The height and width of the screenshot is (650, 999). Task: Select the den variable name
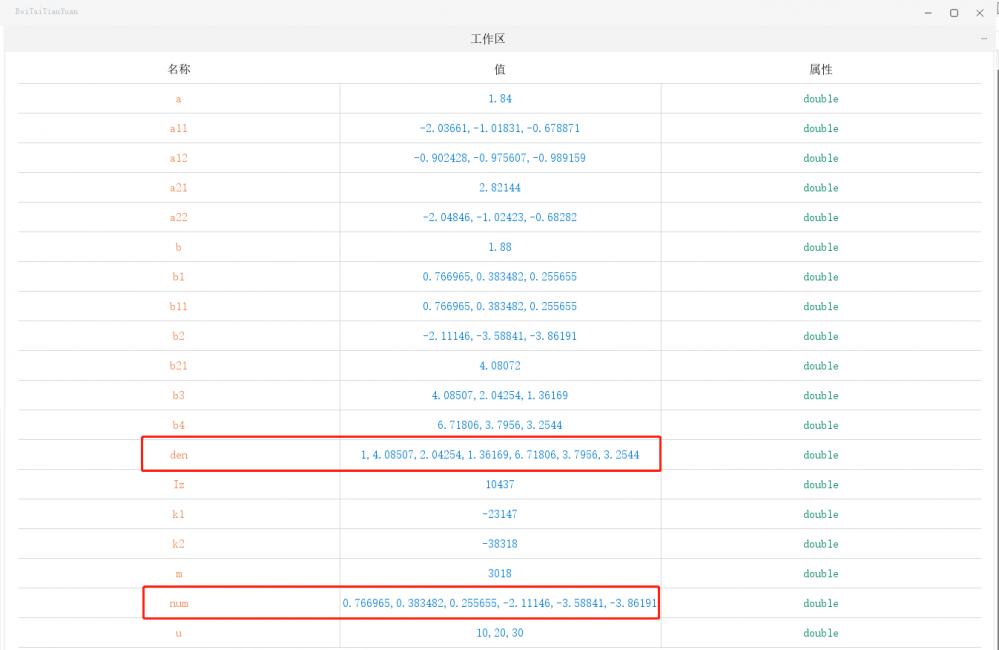tap(179, 455)
